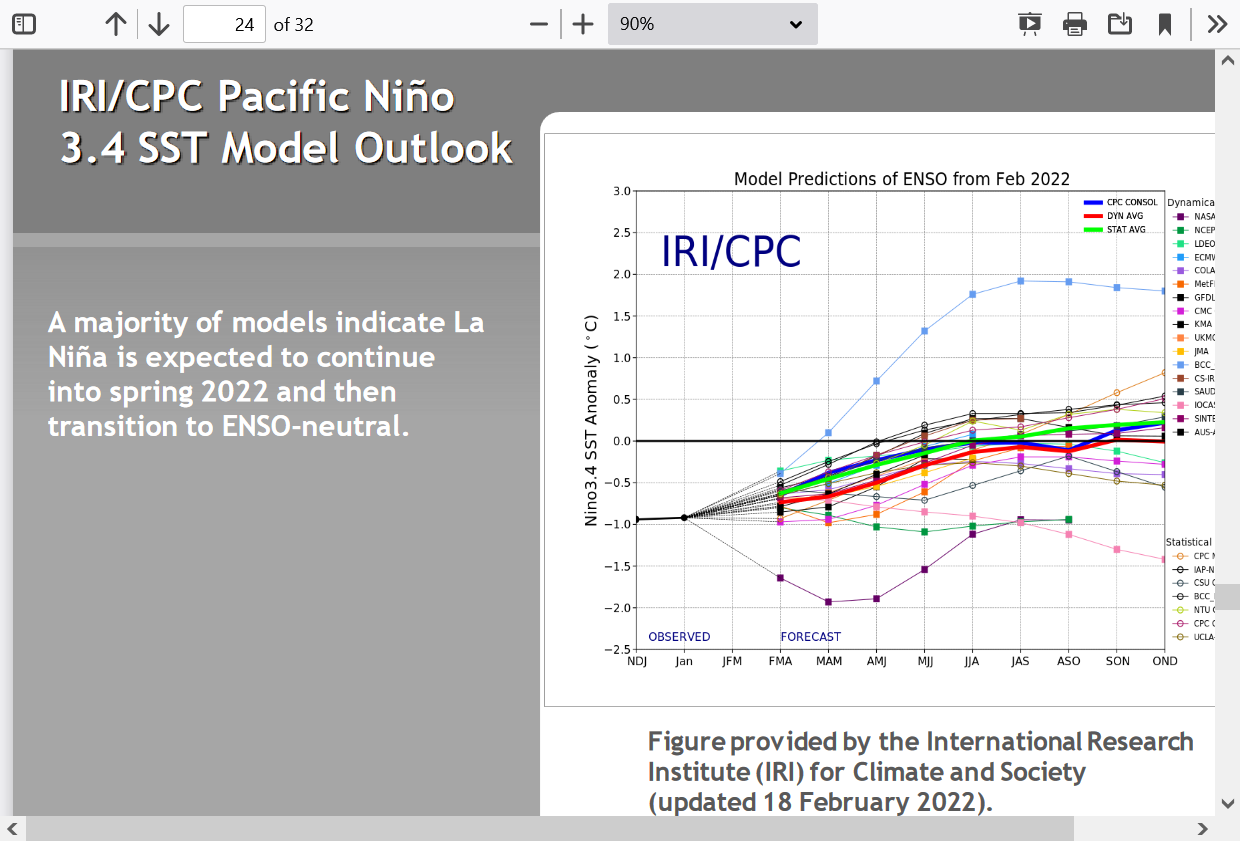Toggle the PDF sidebar panel
Image resolution: width=1240 pixels, height=841 pixels.
click(x=24, y=24)
